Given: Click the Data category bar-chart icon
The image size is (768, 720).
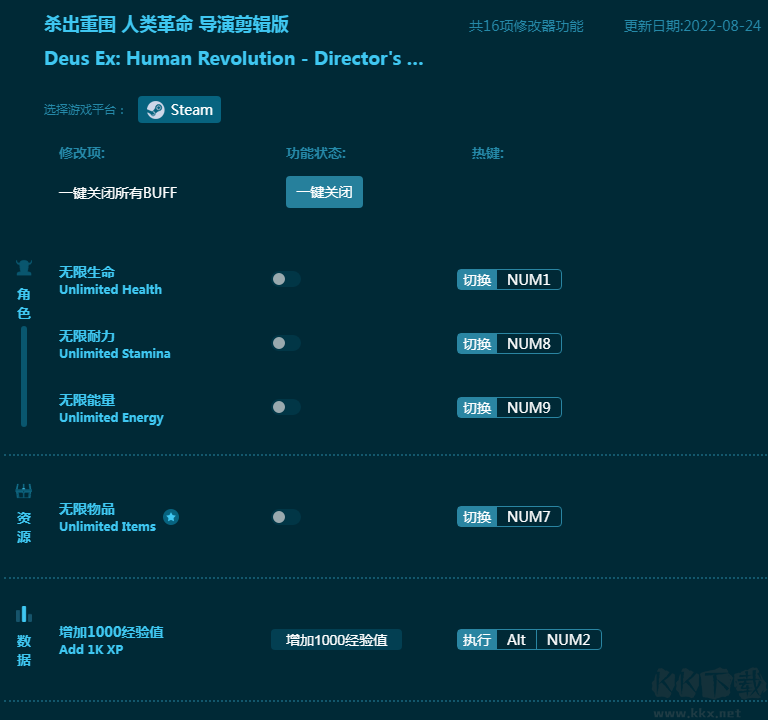Looking at the screenshot, I should (x=24, y=613).
